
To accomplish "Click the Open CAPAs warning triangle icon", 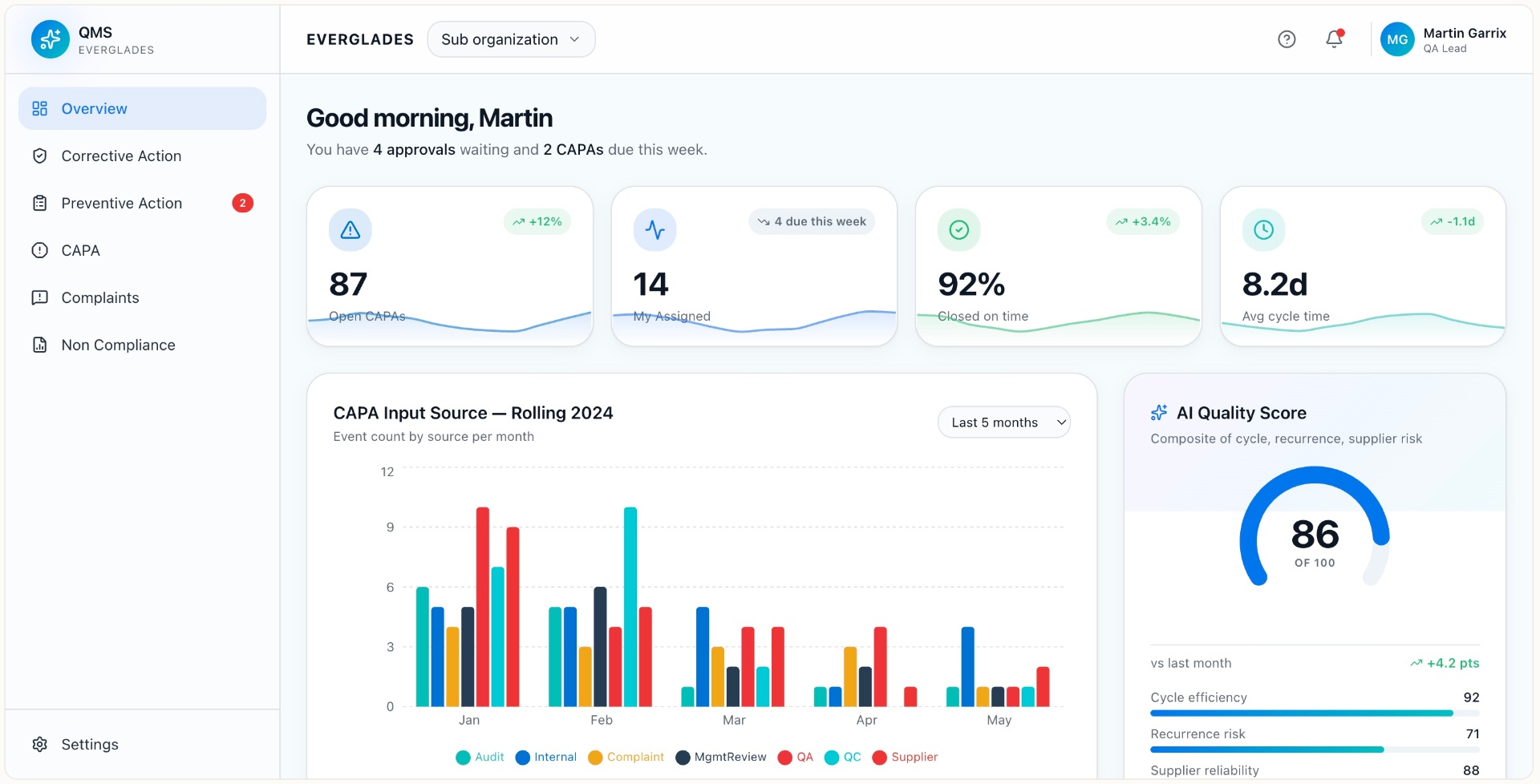I will coord(351,230).
